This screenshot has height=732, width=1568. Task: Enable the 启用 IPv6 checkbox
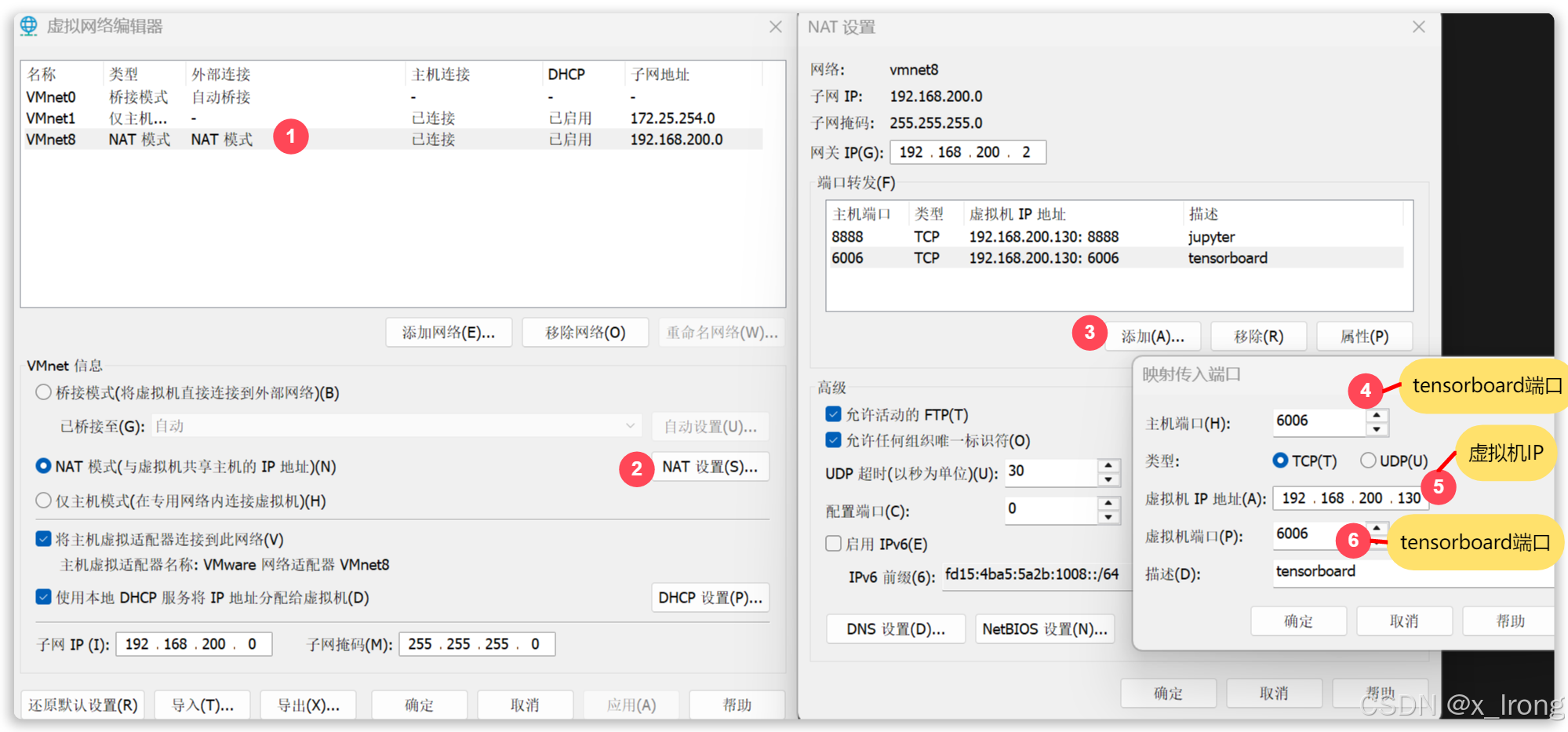point(833,543)
